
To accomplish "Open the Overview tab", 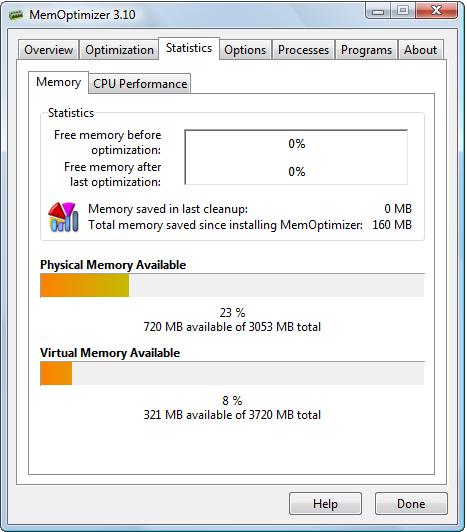I will (x=49, y=50).
